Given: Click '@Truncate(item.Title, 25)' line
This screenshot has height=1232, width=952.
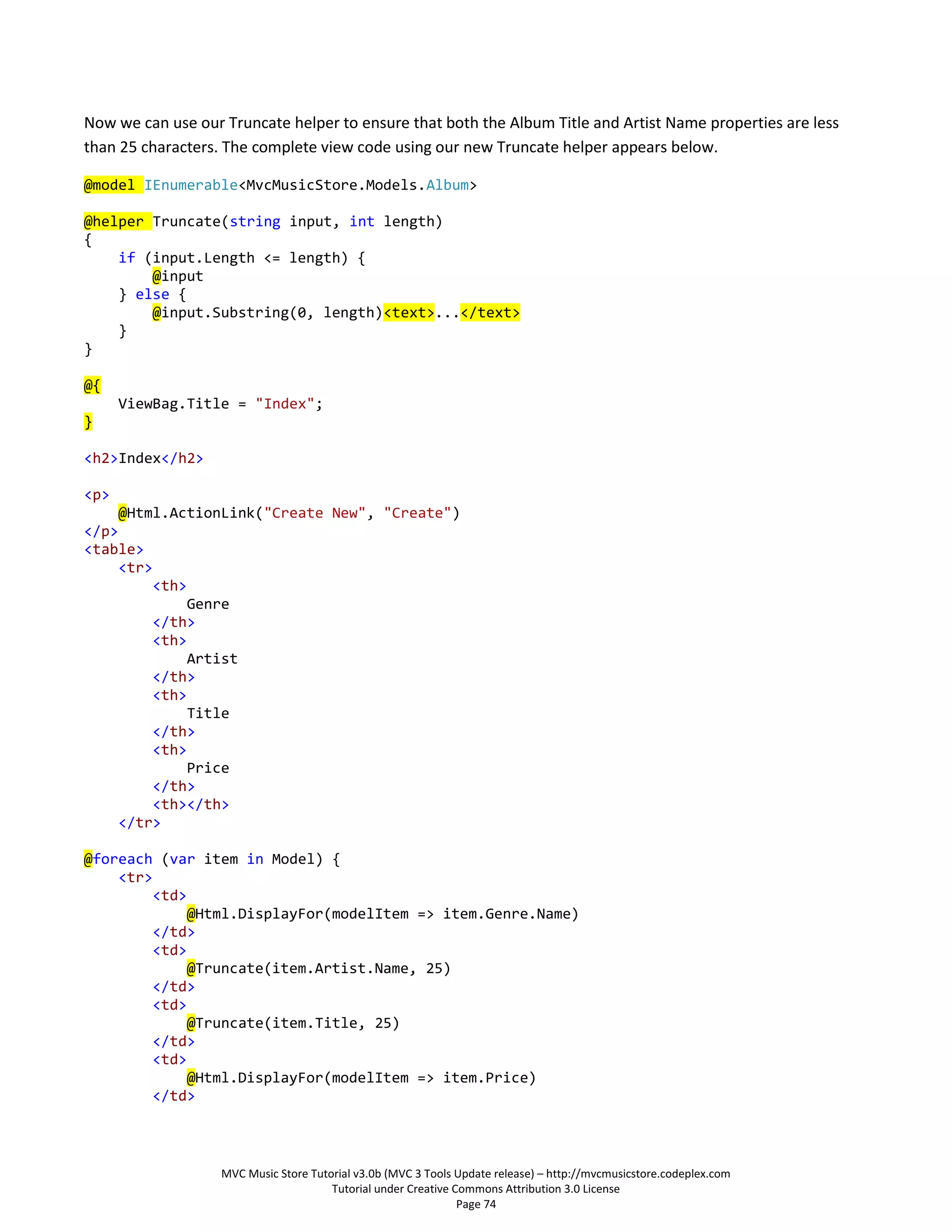Looking at the screenshot, I should [x=293, y=1023].
